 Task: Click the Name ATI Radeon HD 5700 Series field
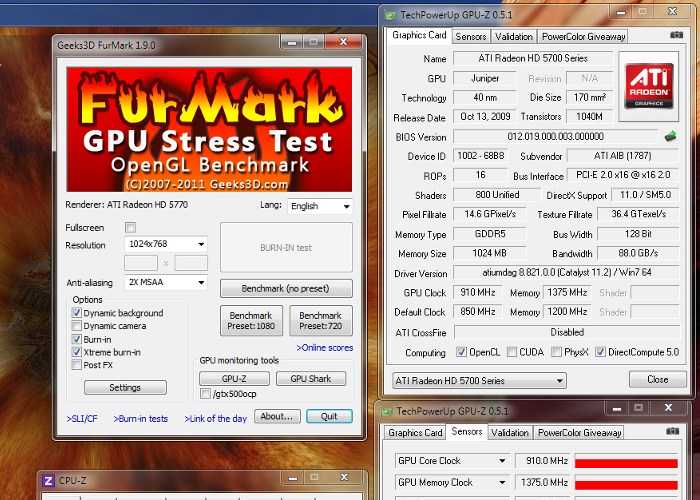click(x=533, y=58)
